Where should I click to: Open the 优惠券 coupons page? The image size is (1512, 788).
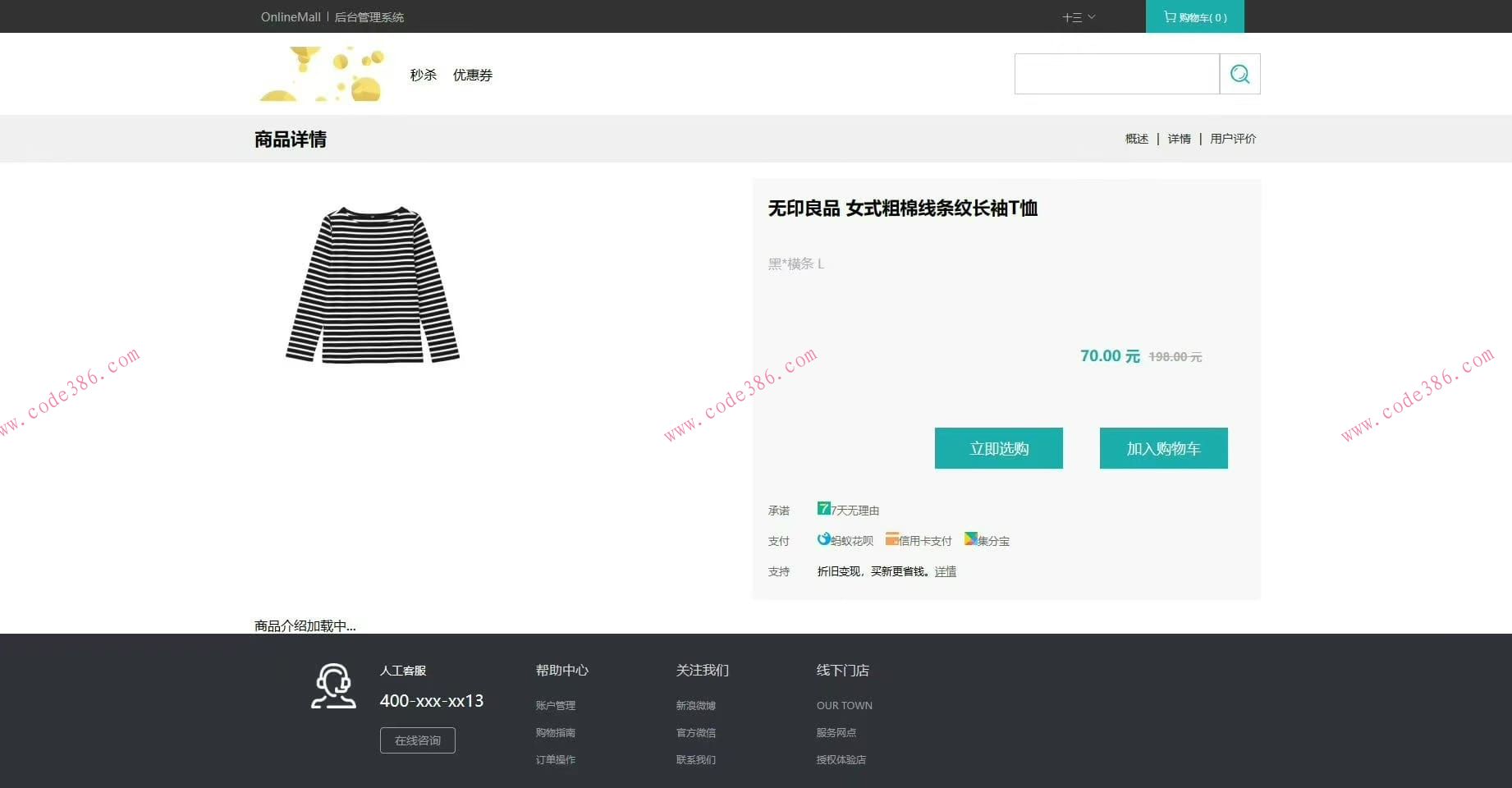(x=473, y=74)
